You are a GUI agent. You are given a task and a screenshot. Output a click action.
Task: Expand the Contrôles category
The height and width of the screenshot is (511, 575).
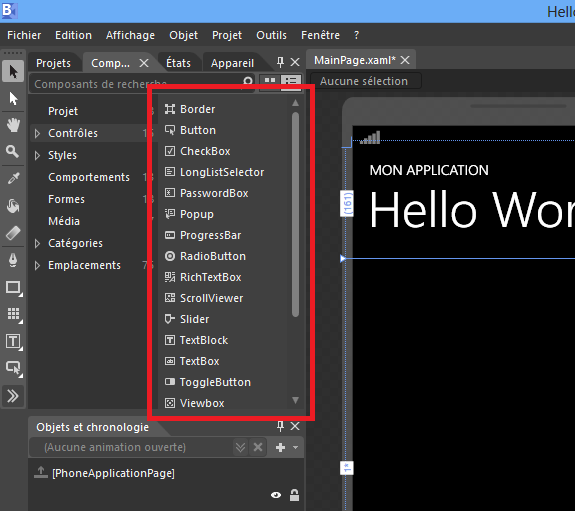pyautogui.click(x=37, y=133)
